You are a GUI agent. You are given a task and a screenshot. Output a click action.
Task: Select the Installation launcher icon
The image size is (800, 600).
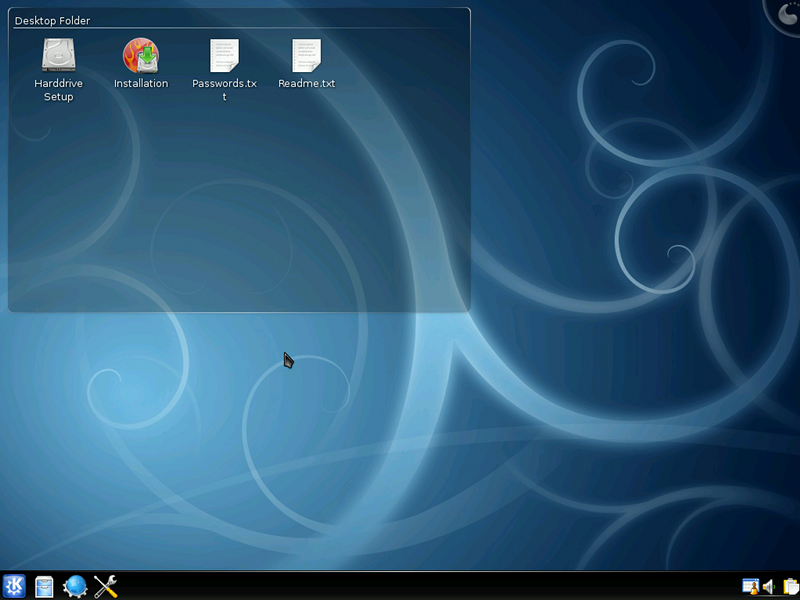pyautogui.click(x=141, y=55)
